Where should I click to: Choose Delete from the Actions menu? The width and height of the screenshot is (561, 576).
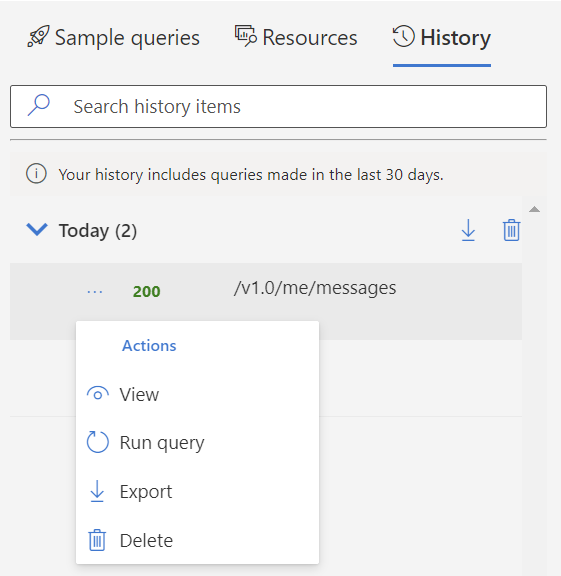pos(197,540)
